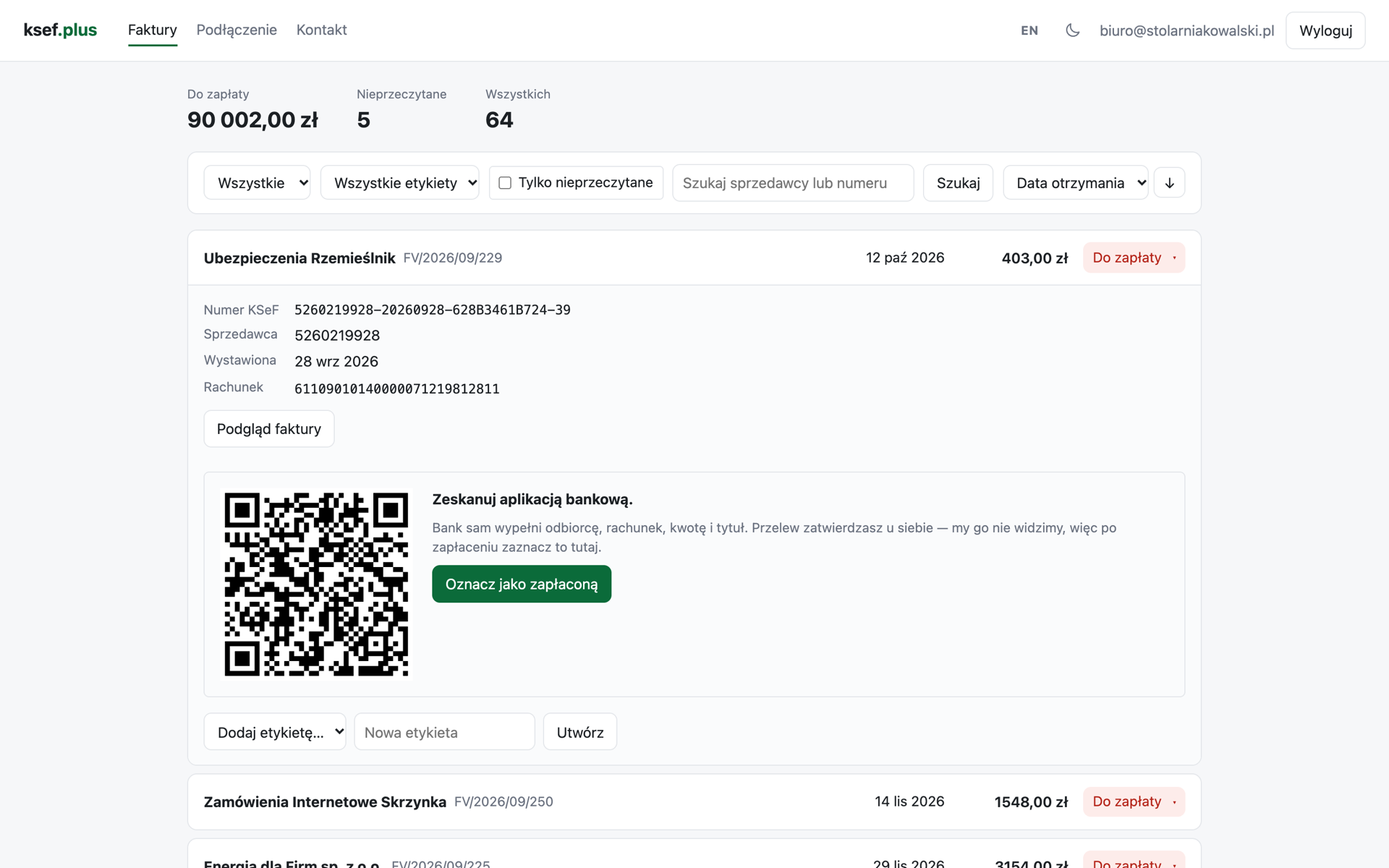This screenshot has width=1389, height=868.
Task: Enable Tylko nieprzeczytane checkbox
Action: [x=505, y=183]
